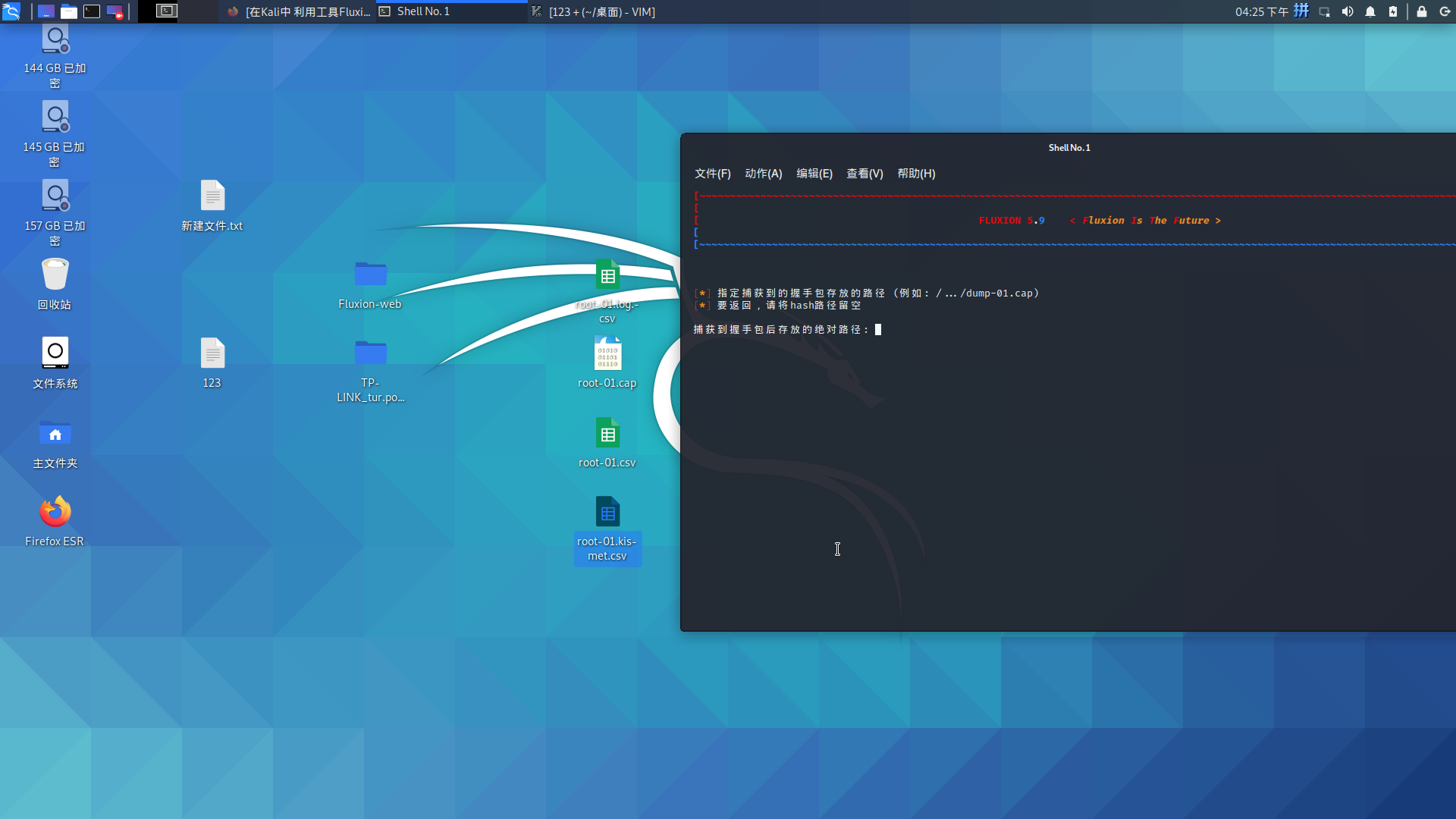Open the clock showing 04:25 下午
Image resolution: width=1456 pixels, height=819 pixels.
click(x=1262, y=11)
